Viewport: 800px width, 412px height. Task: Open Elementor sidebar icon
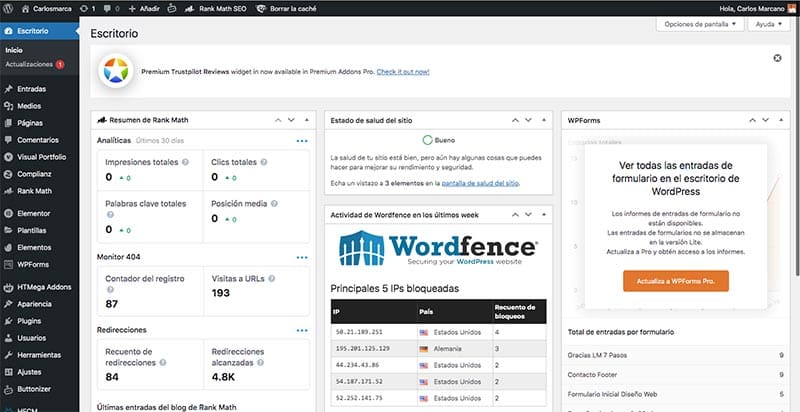tap(8, 213)
